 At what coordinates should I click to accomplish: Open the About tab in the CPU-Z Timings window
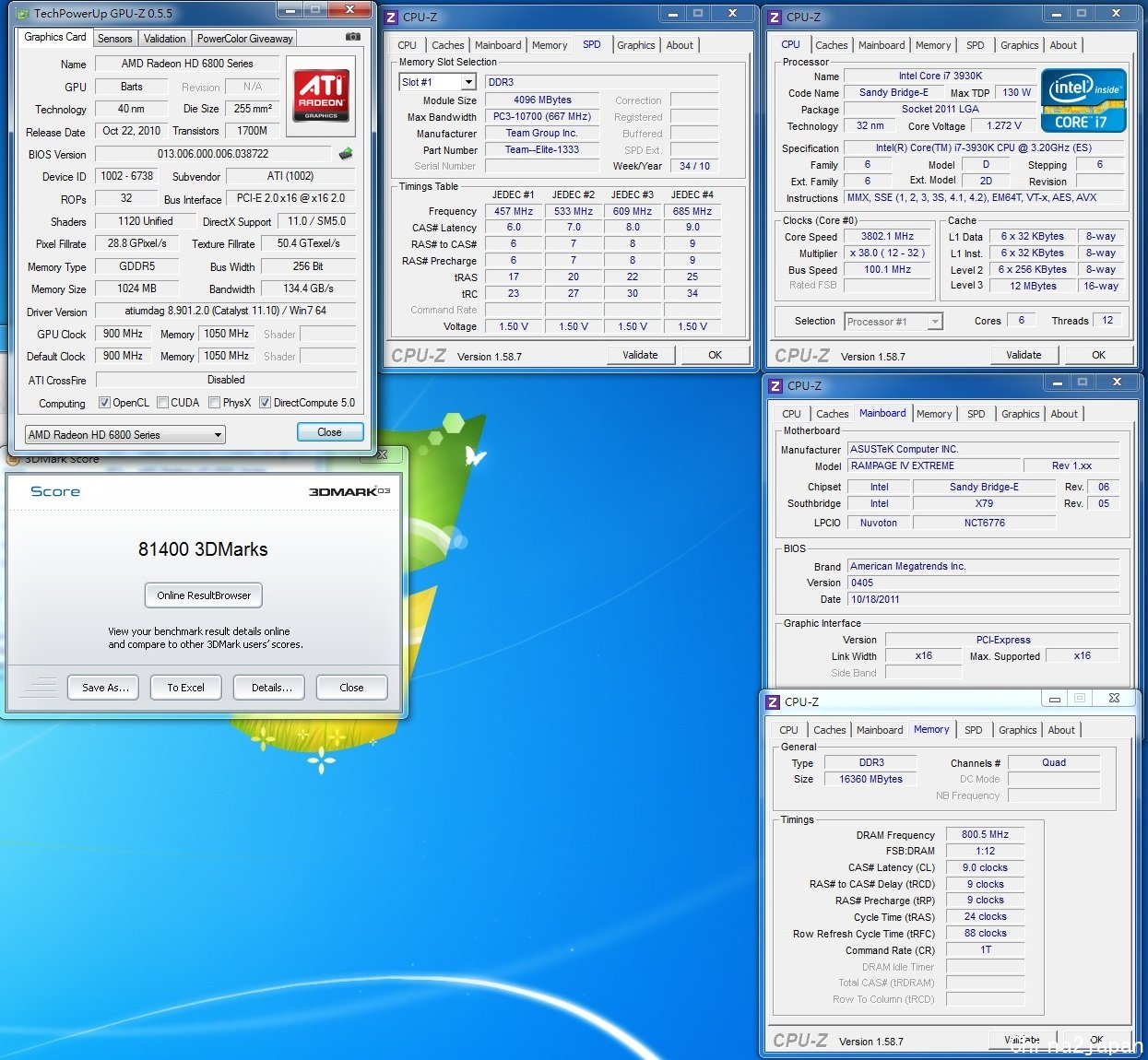click(1061, 730)
